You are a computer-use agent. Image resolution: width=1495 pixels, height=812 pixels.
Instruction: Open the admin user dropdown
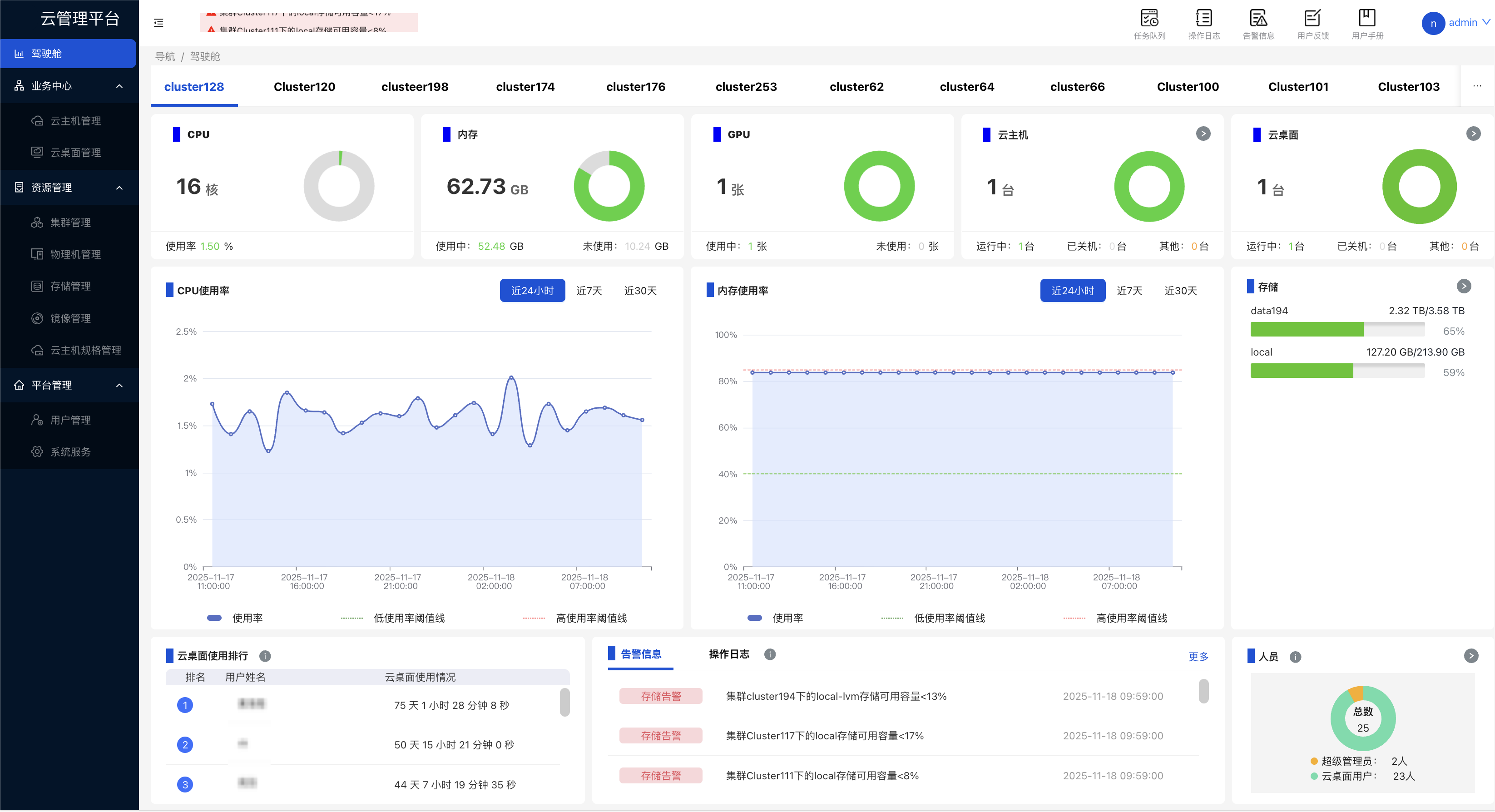point(1461,23)
